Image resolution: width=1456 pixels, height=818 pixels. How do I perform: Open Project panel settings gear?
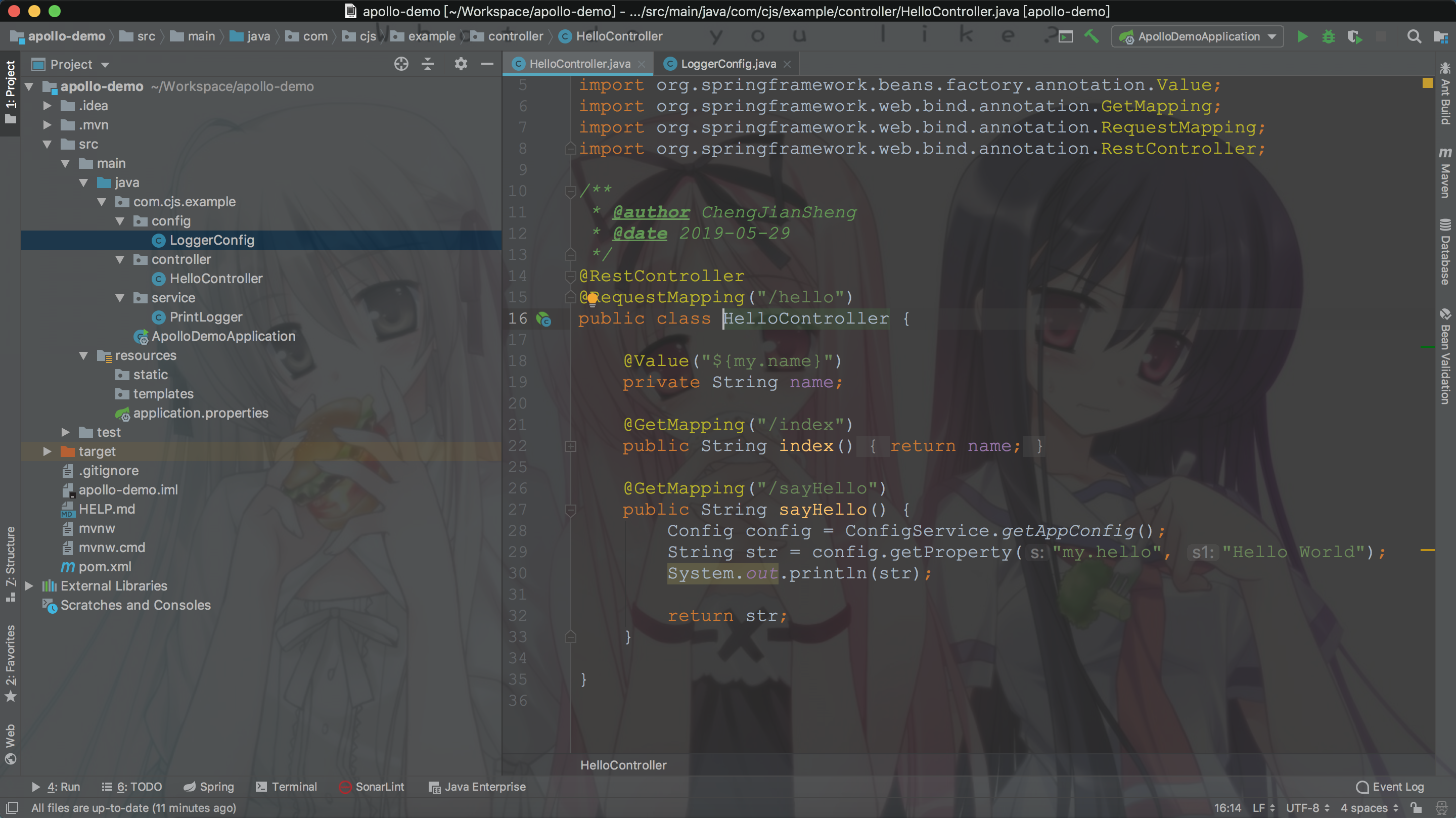(461, 64)
